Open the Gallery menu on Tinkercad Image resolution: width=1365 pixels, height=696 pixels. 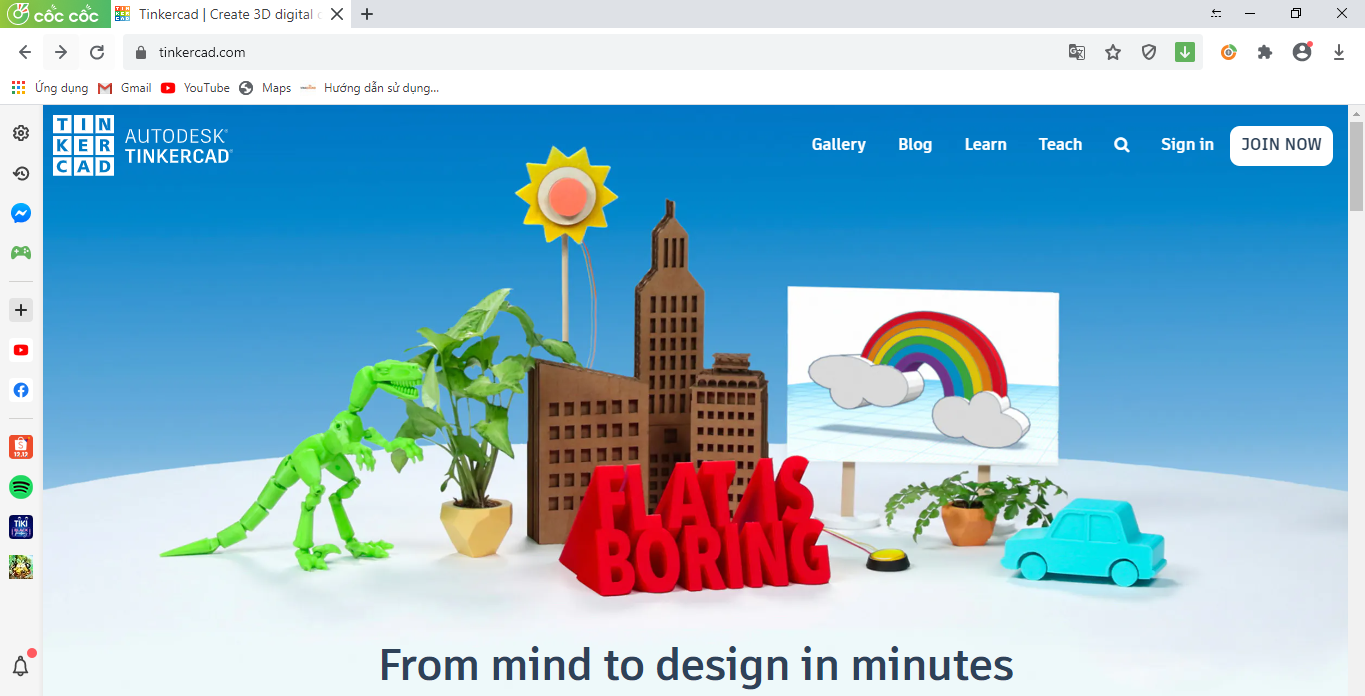(838, 144)
